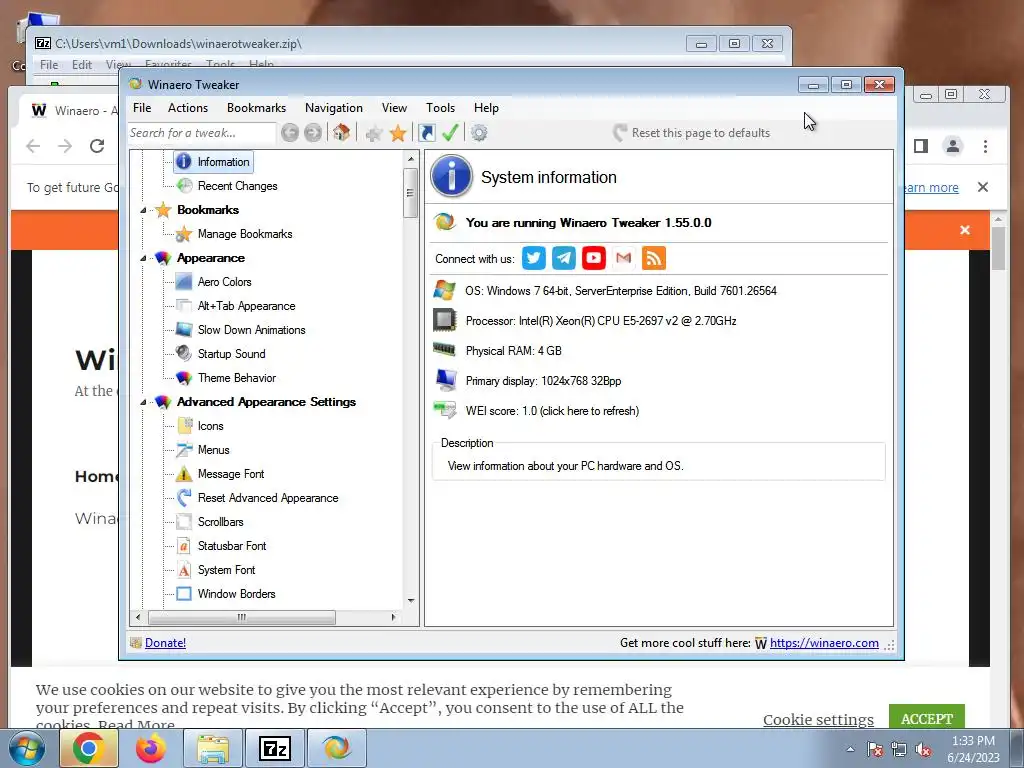Select Manage Bookmarks in the tree

click(245, 234)
